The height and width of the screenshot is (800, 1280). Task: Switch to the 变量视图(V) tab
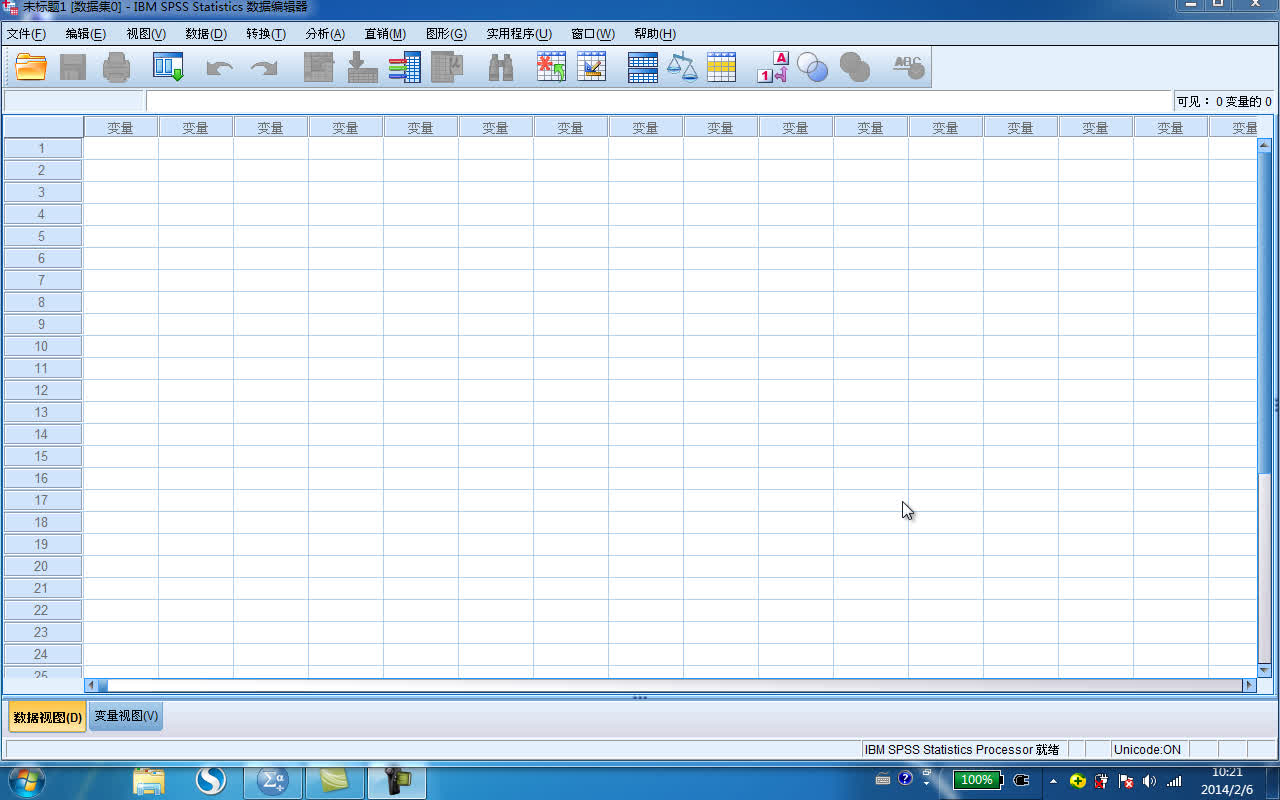(126, 716)
